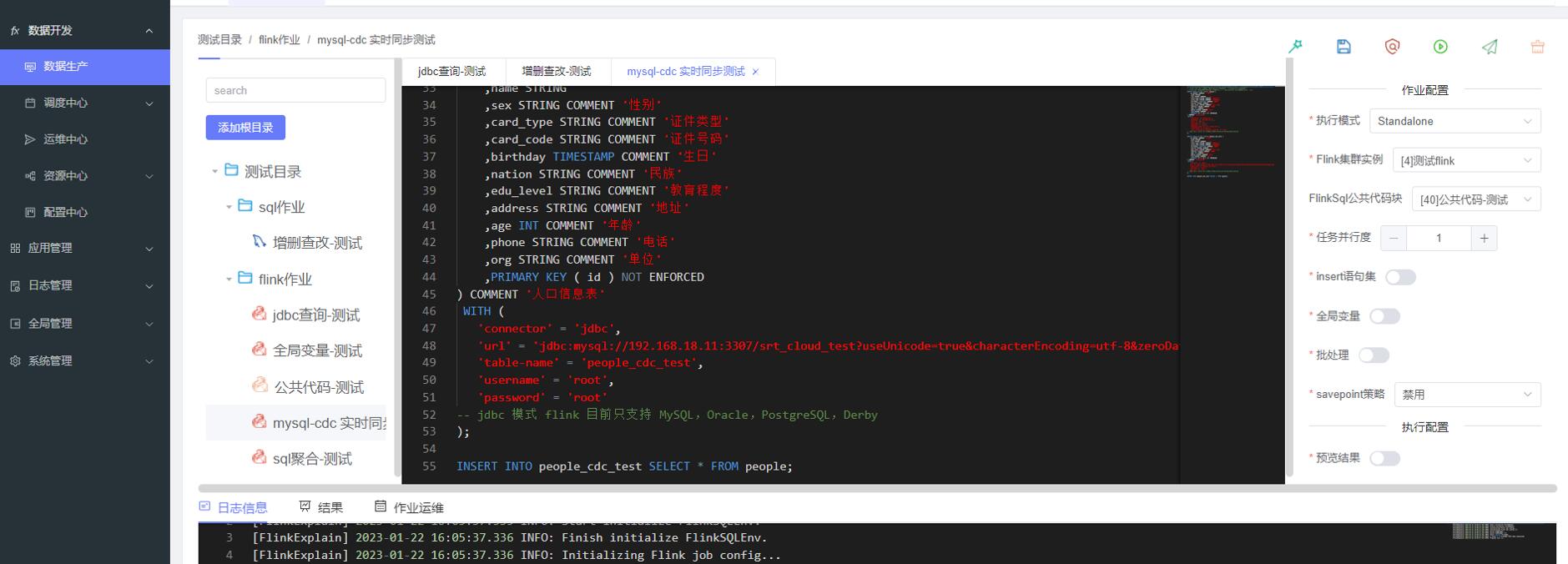
Task: Expand the 系统管理 chevron
Action: point(149,361)
